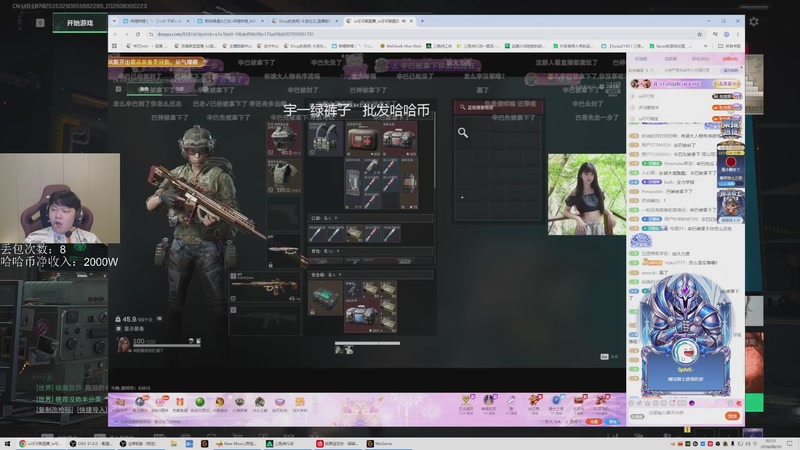Click the streamer webcam feed
Viewport: 800px width, 450px height.
60,198
